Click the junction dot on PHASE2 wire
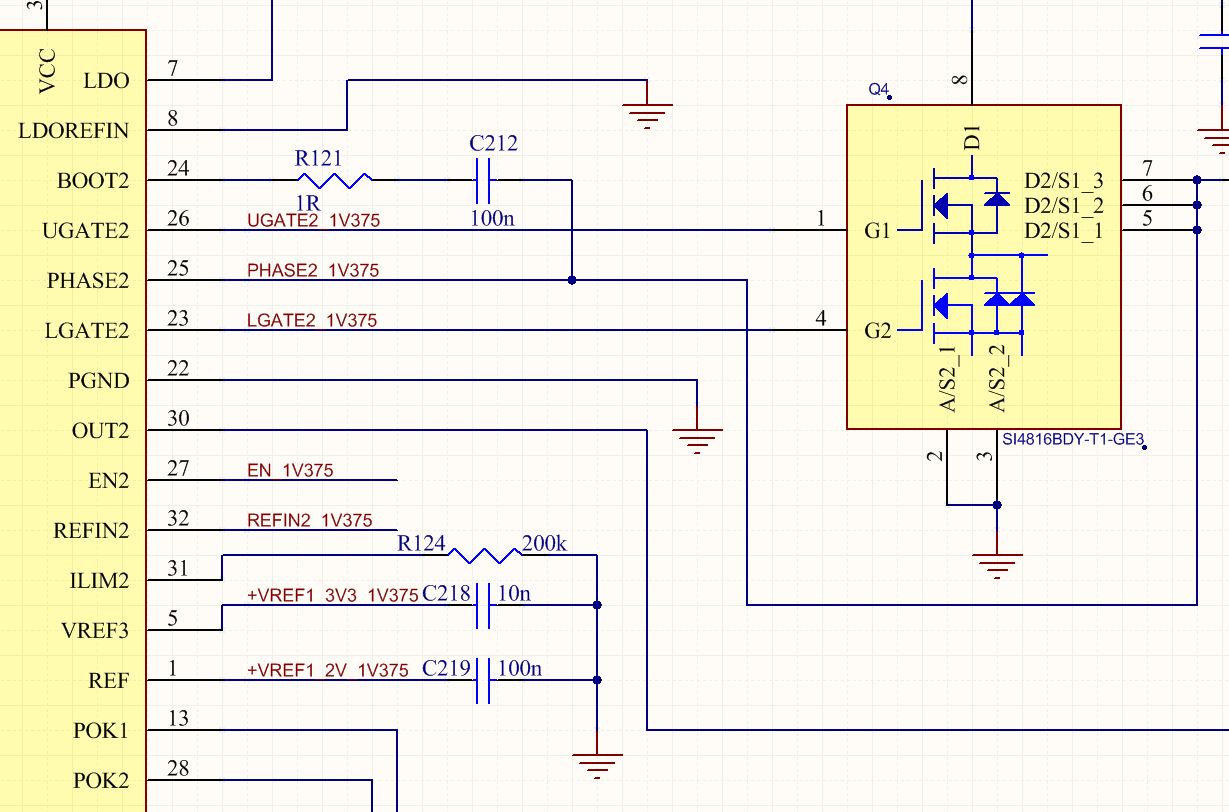This screenshot has width=1229, height=812. tap(572, 280)
